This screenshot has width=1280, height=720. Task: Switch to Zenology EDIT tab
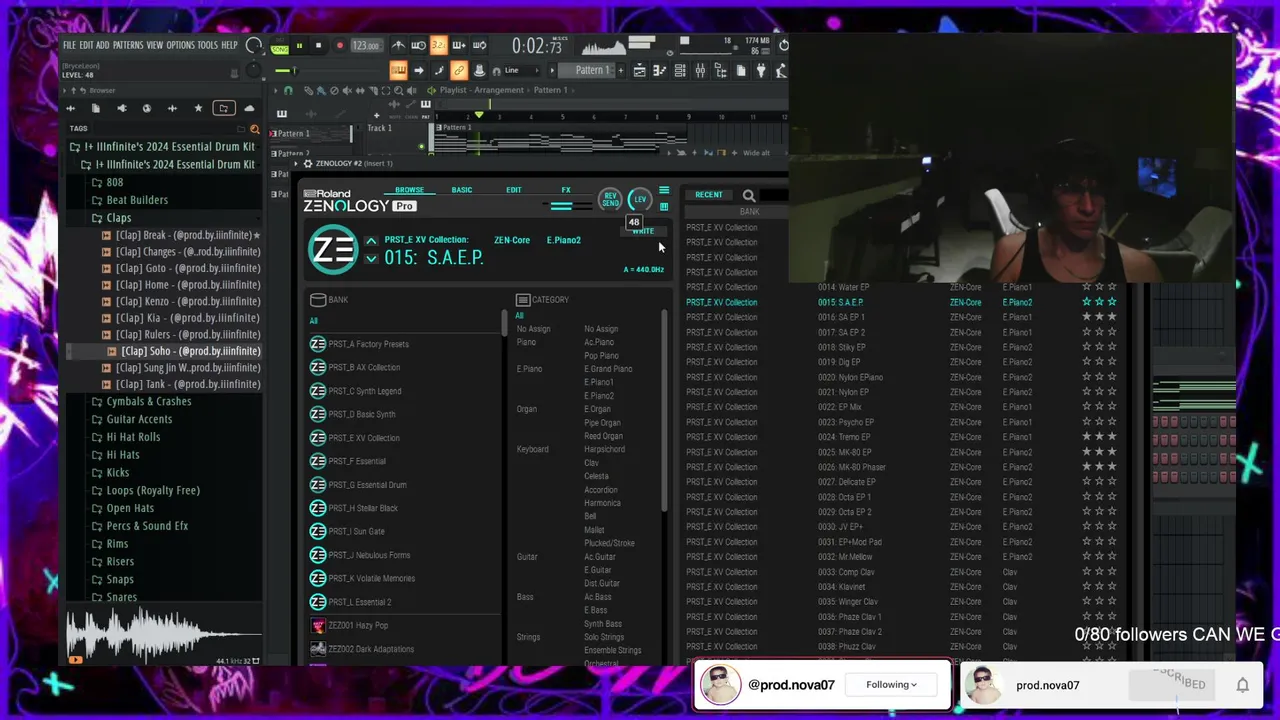[x=513, y=190]
